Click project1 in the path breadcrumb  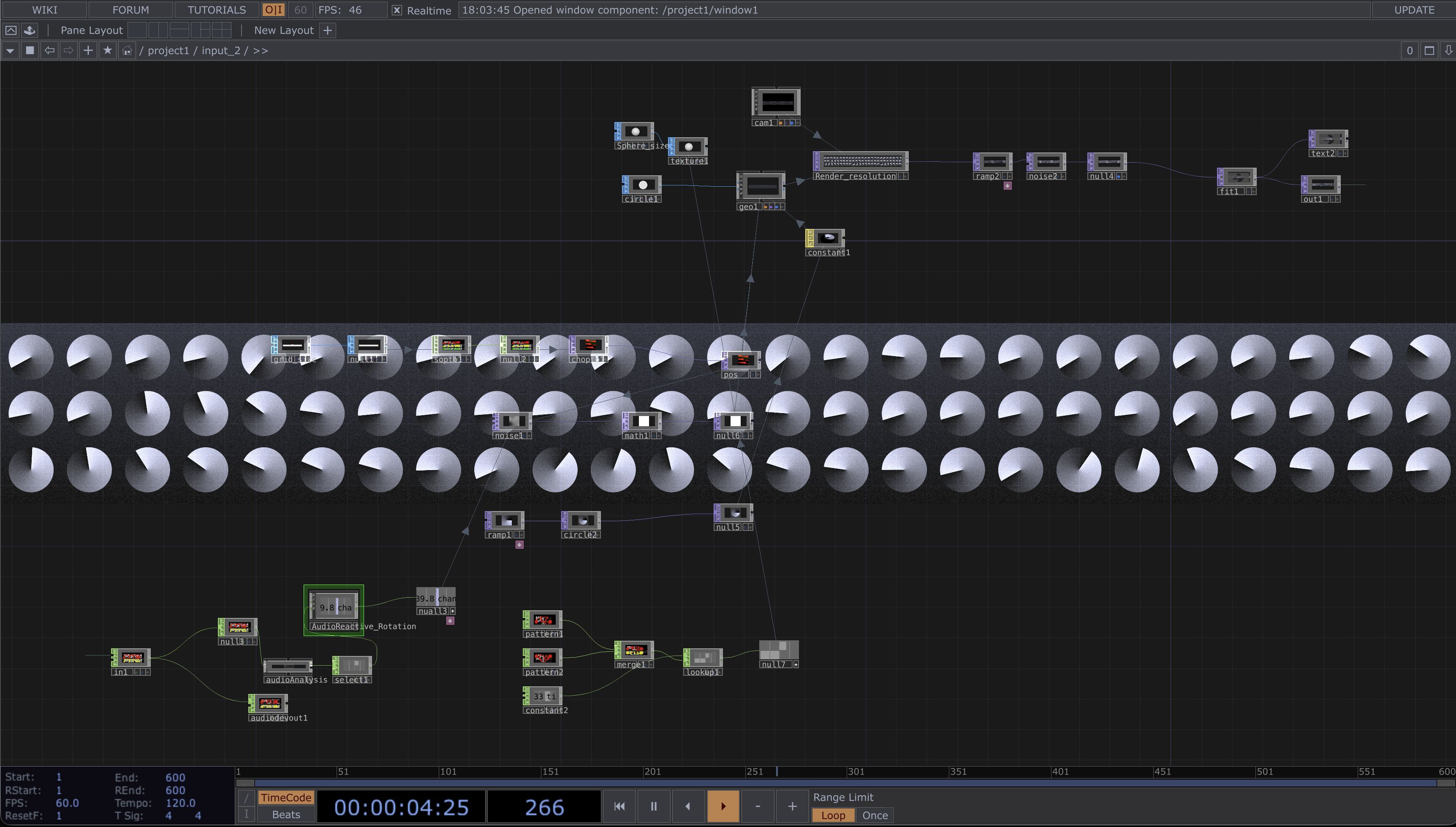click(168, 51)
